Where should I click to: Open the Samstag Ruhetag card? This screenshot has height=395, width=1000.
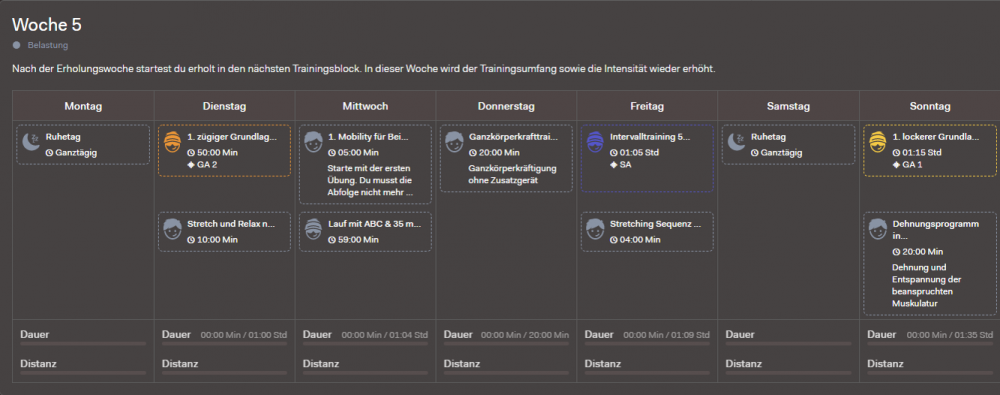coord(788,145)
